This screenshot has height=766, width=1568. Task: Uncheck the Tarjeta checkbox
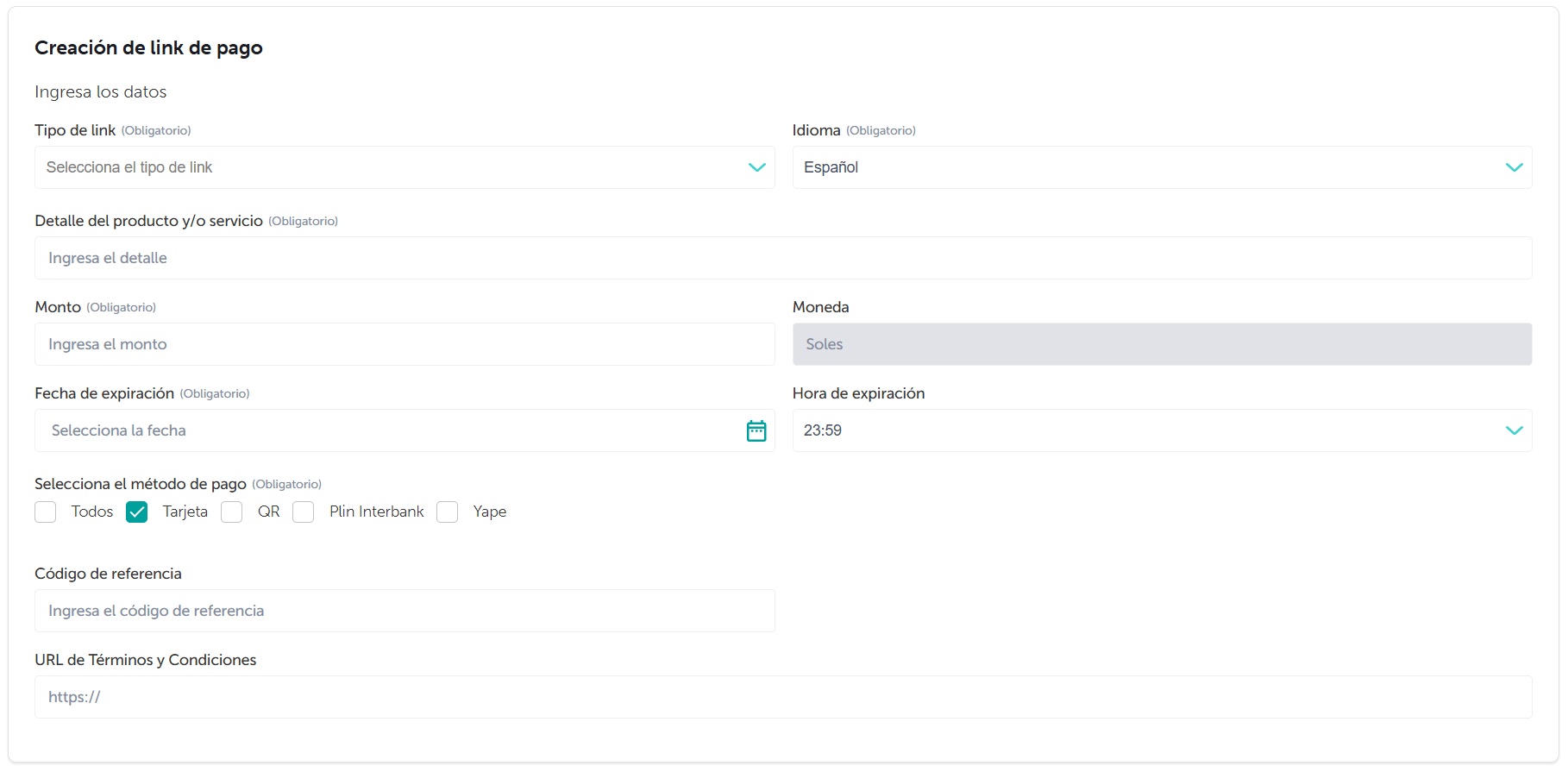137,512
